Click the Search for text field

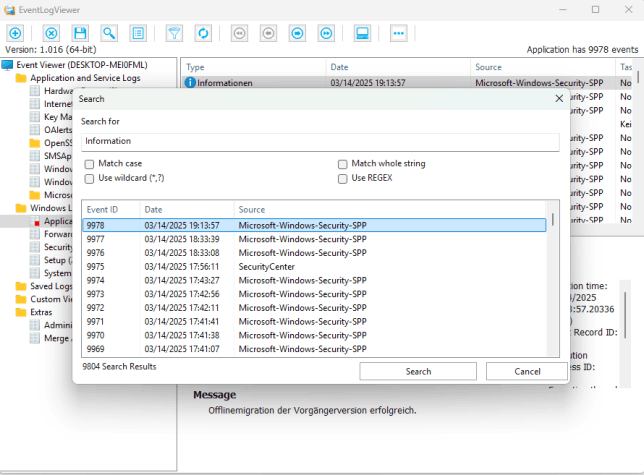320,141
